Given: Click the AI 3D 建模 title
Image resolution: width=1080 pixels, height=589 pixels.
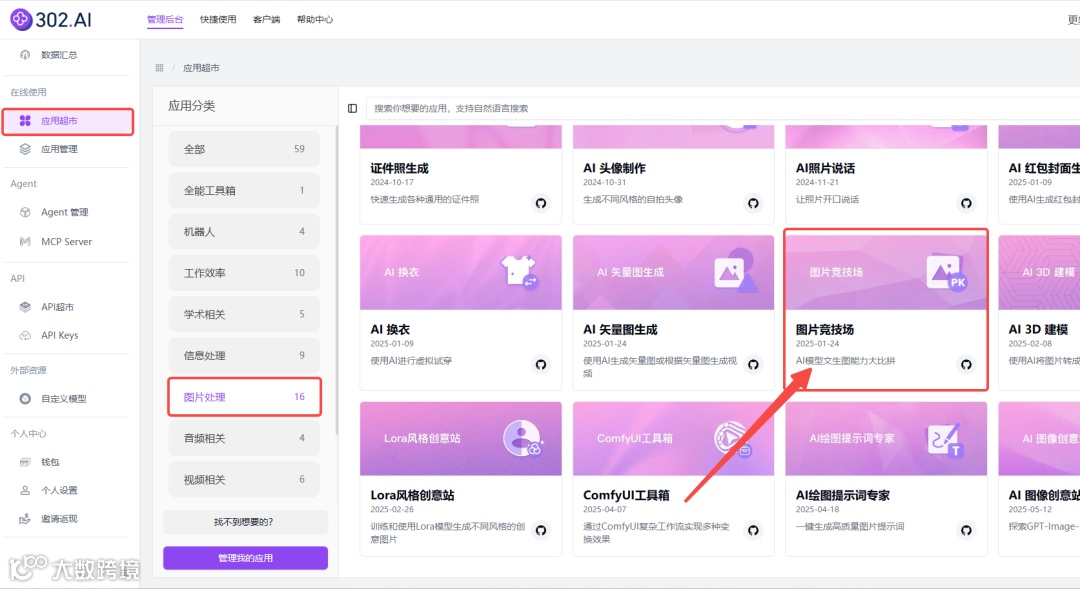Looking at the screenshot, I should pyautogui.click(x=1038, y=329).
